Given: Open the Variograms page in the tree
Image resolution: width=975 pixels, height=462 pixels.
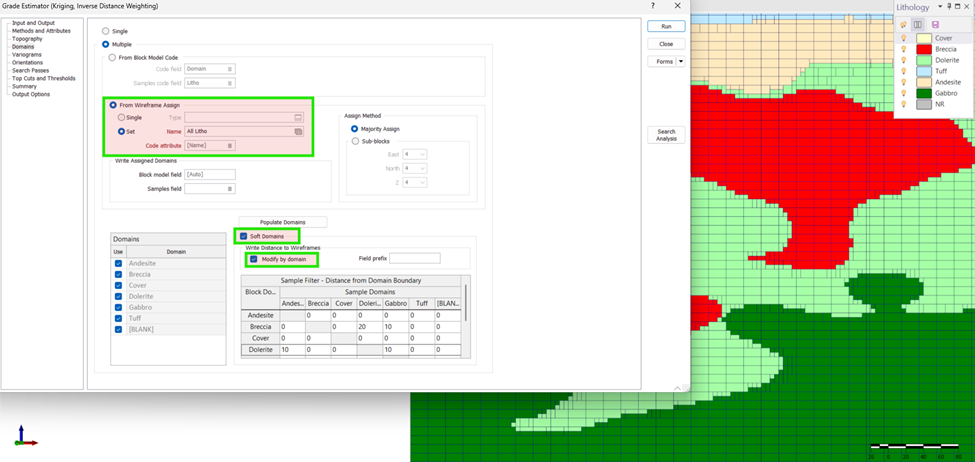Looking at the screenshot, I should tap(27, 55).
